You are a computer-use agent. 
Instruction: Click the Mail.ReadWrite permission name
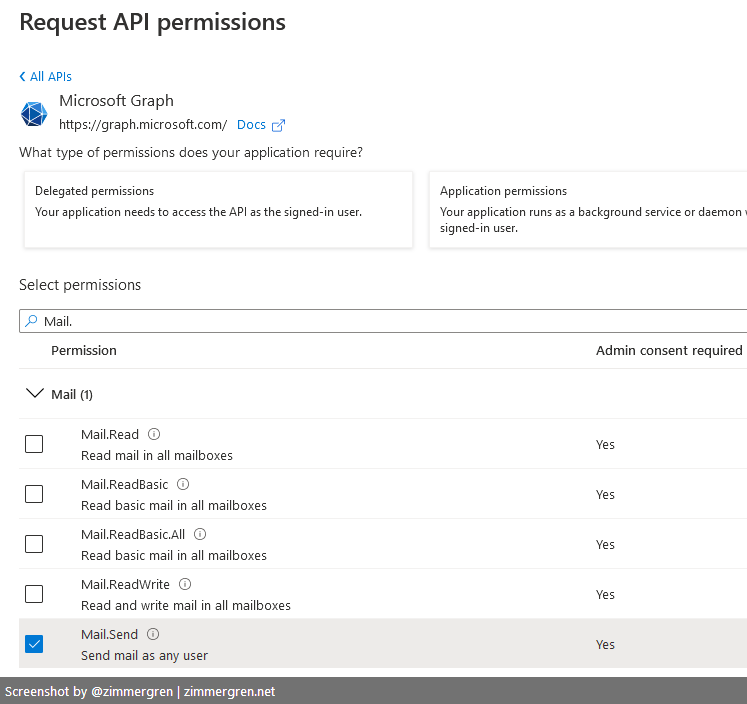tap(125, 584)
